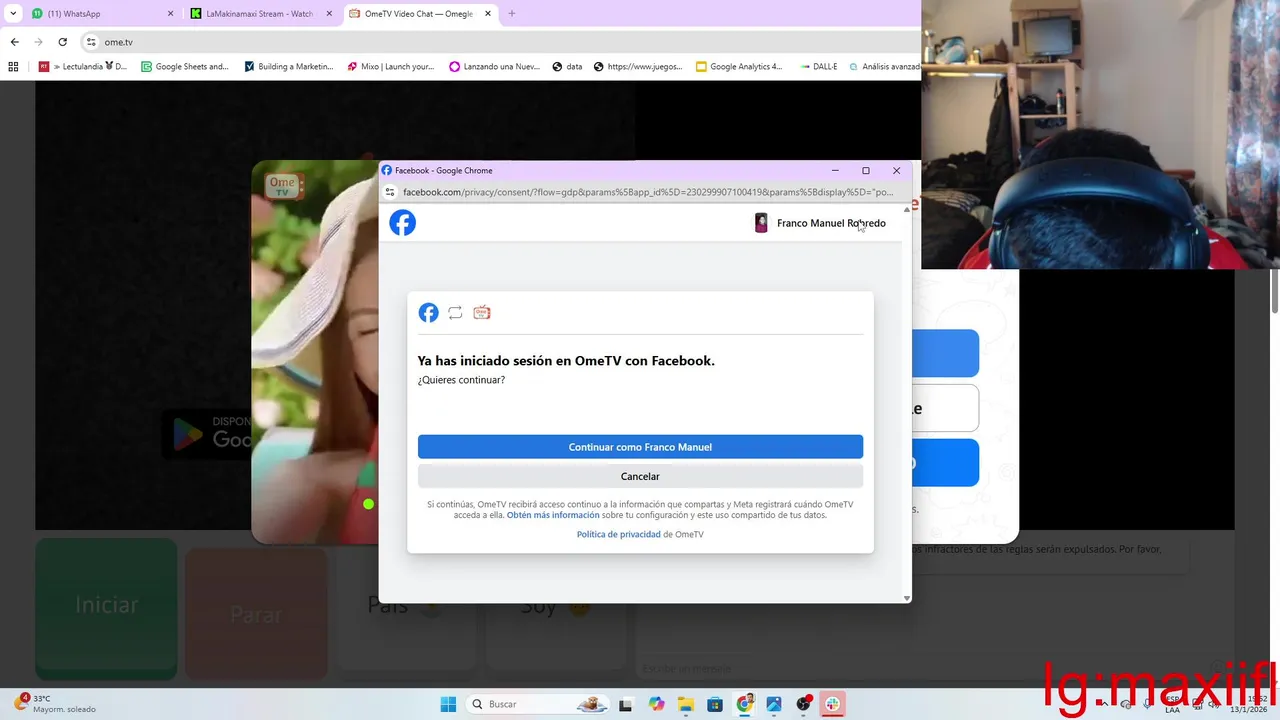
Task: Click the Facebook icon inside the consent dialog
Action: (428, 313)
